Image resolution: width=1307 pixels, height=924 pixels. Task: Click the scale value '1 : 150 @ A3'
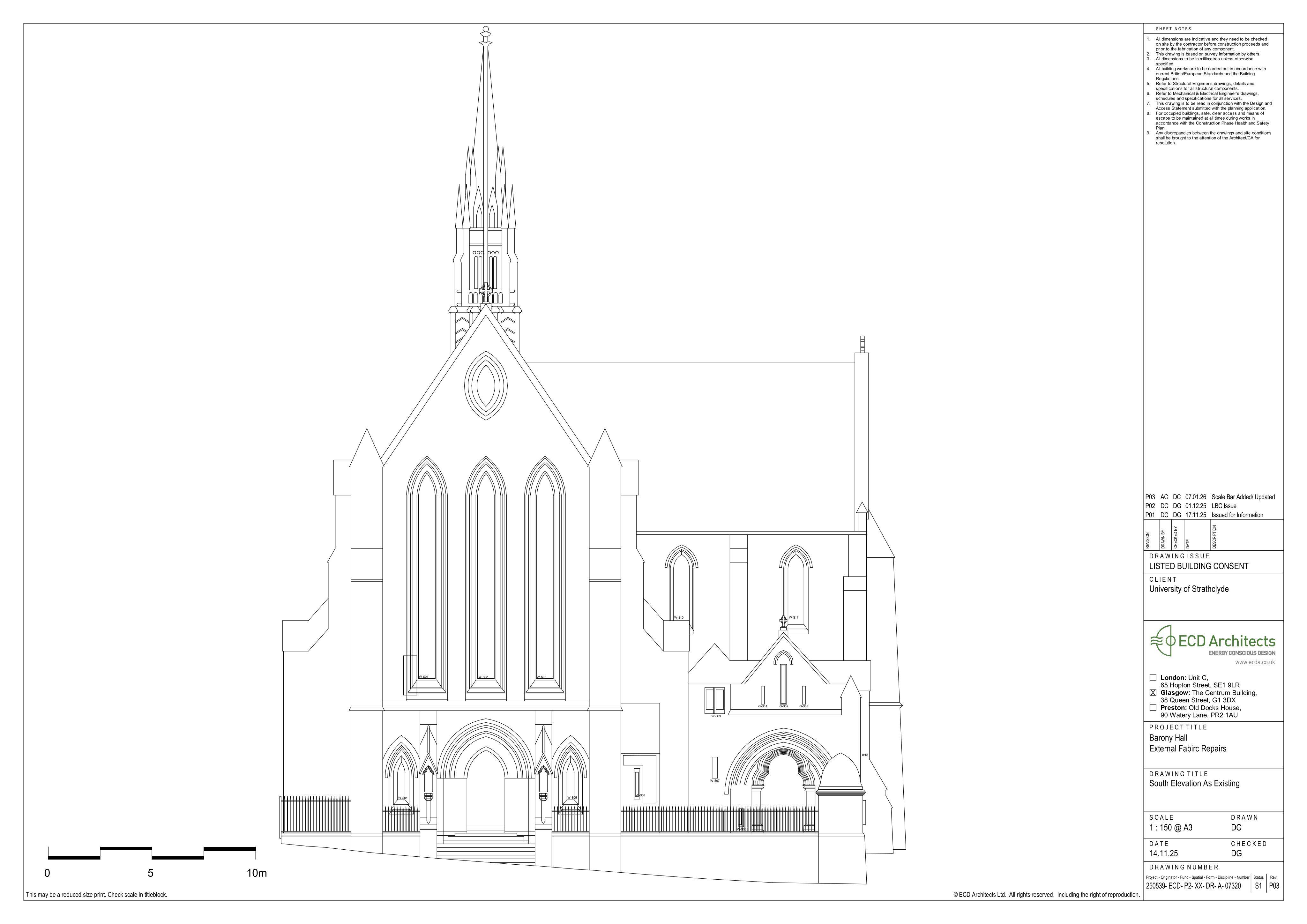(1170, 828)
